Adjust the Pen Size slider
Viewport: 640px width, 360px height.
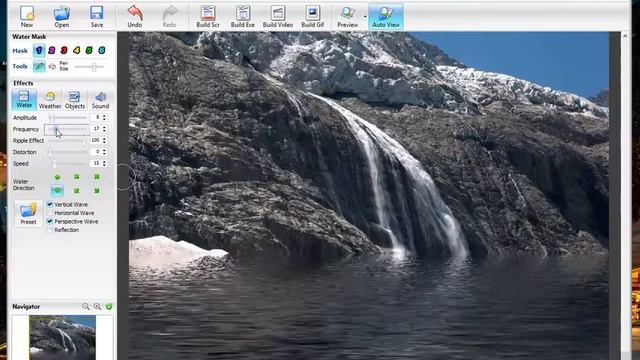[89, 67]
